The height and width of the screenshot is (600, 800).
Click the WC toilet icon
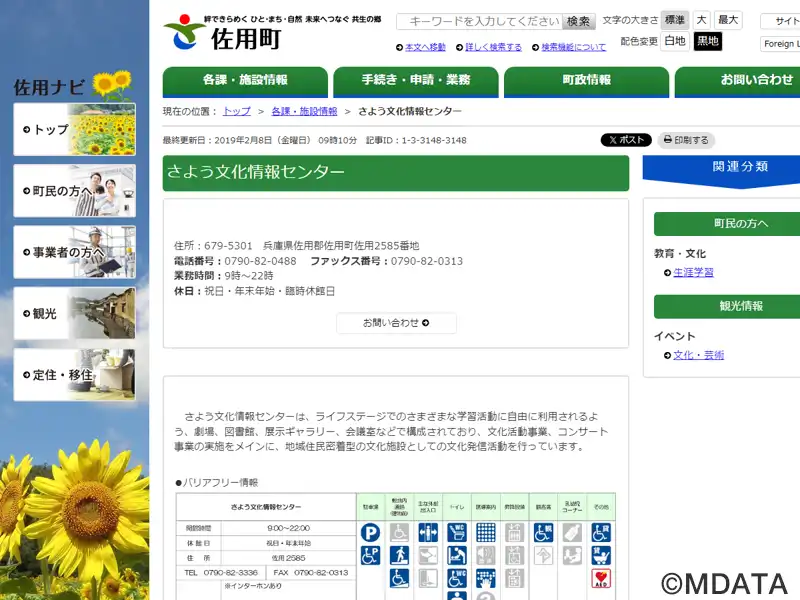click(x=457, y=533)
